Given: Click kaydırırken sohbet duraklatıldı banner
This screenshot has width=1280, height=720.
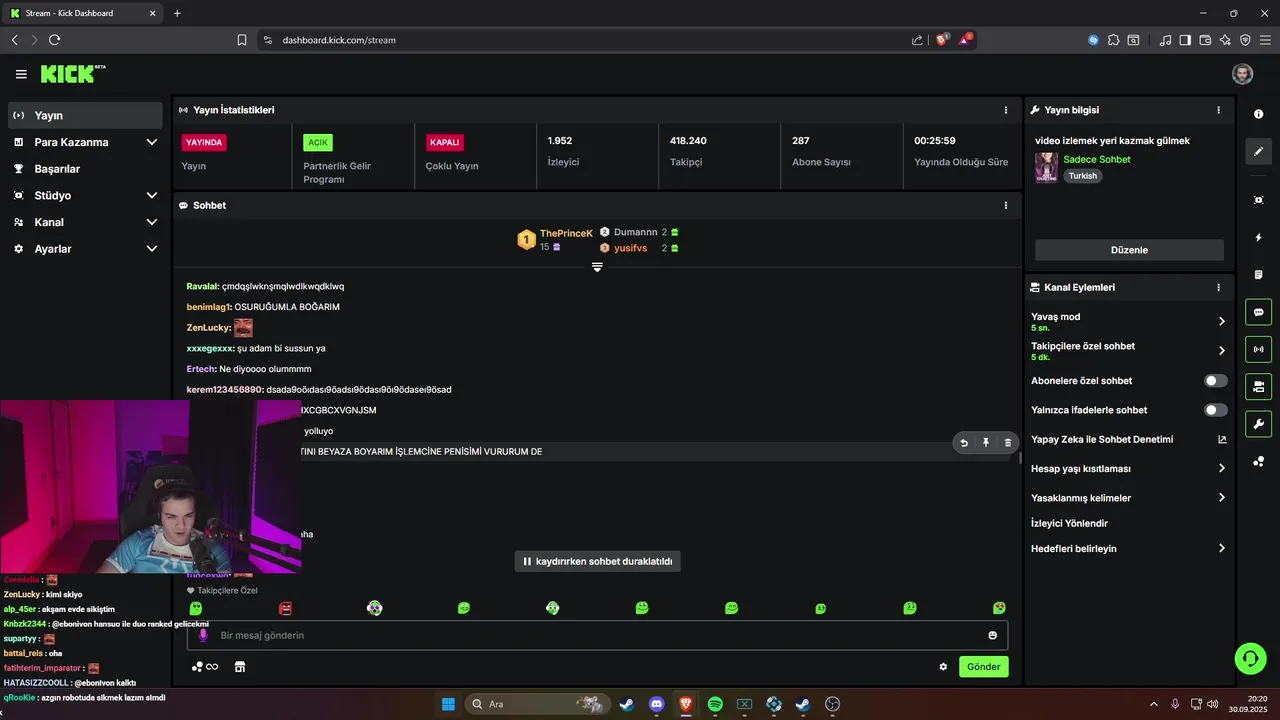Looking at the screenshot, I should coord(598,562).
